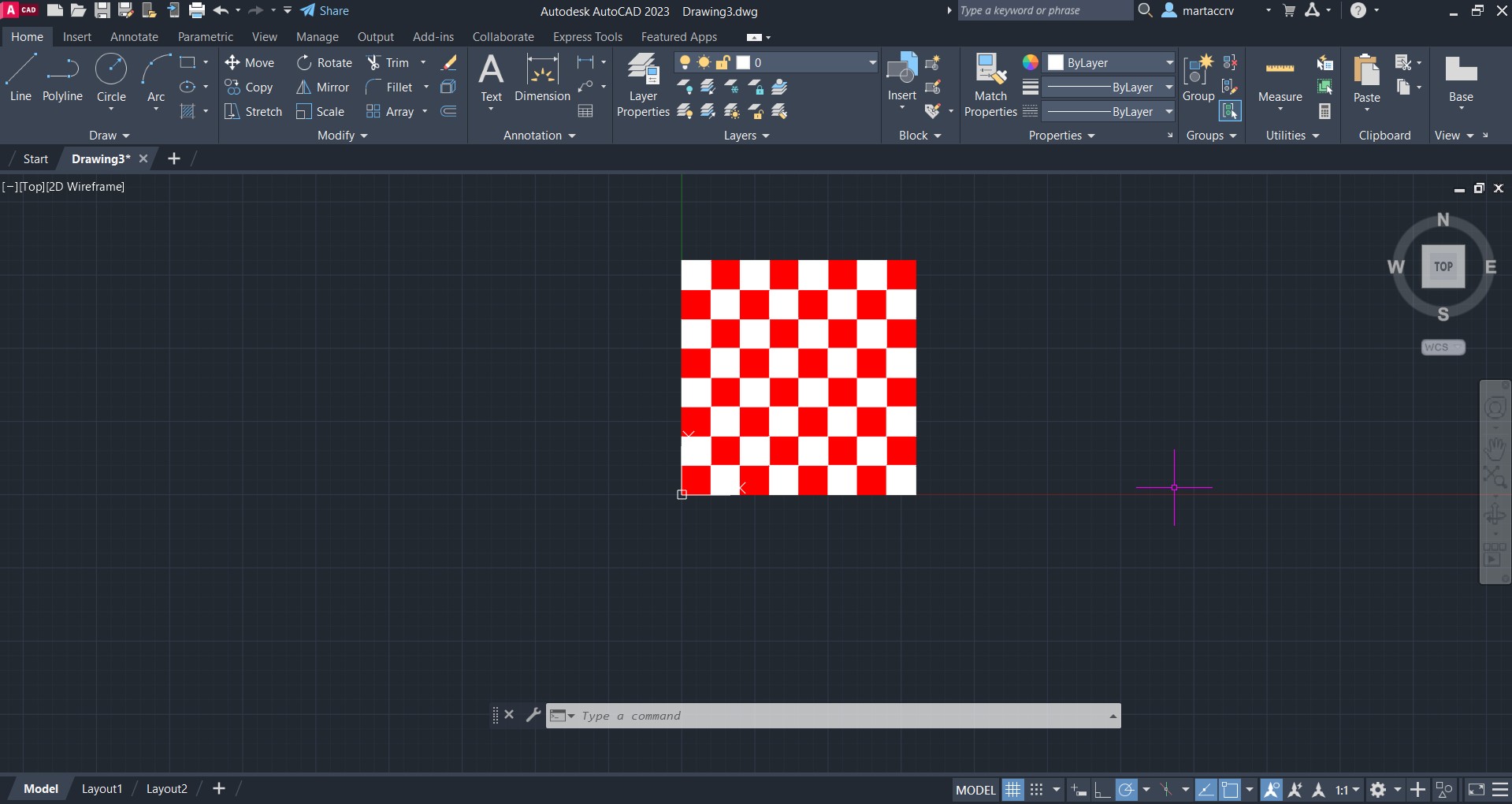Open the Layout1 tab
Viewport: 1512px width, 804px height.
102,789
